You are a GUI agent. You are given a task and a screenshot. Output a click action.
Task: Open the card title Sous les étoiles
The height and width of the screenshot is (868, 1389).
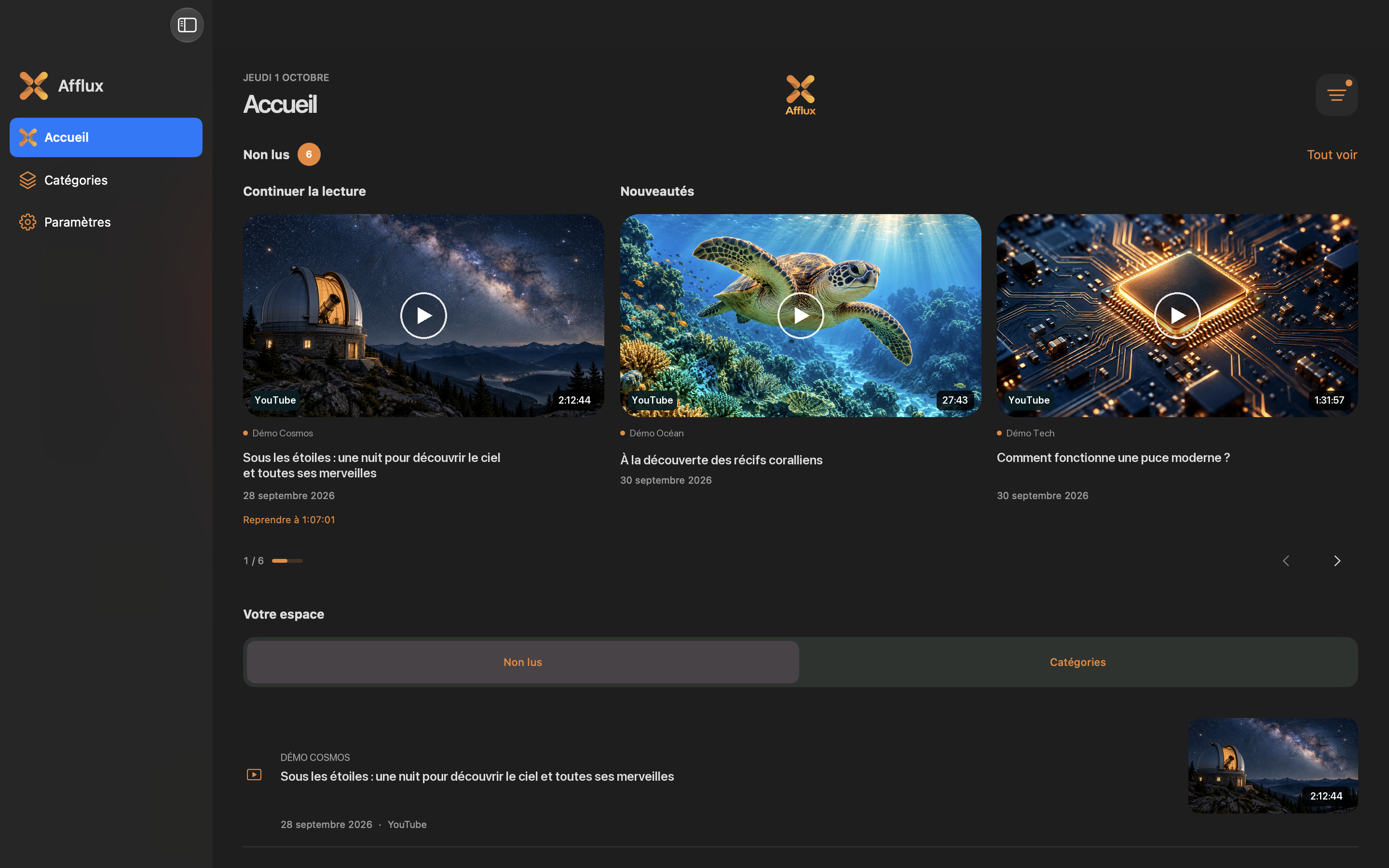[371, 465]
